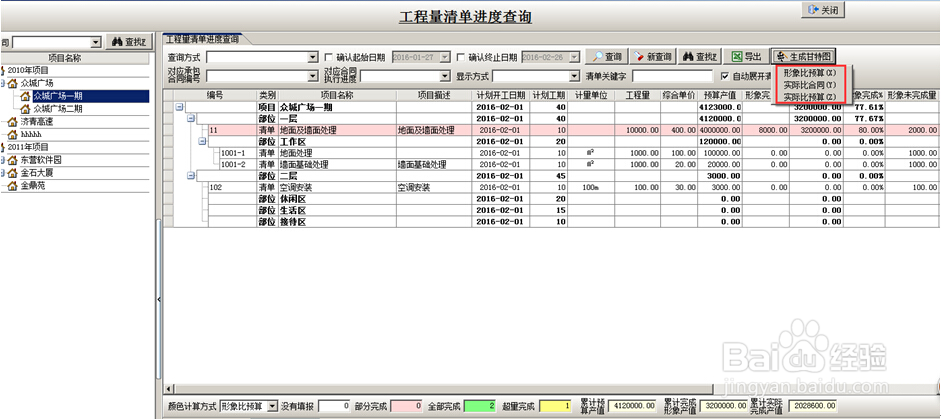Viewport: 941px width, 419px height.
Task: Click the yellow 超量完成 color box
Action: (x=556, y=406)
